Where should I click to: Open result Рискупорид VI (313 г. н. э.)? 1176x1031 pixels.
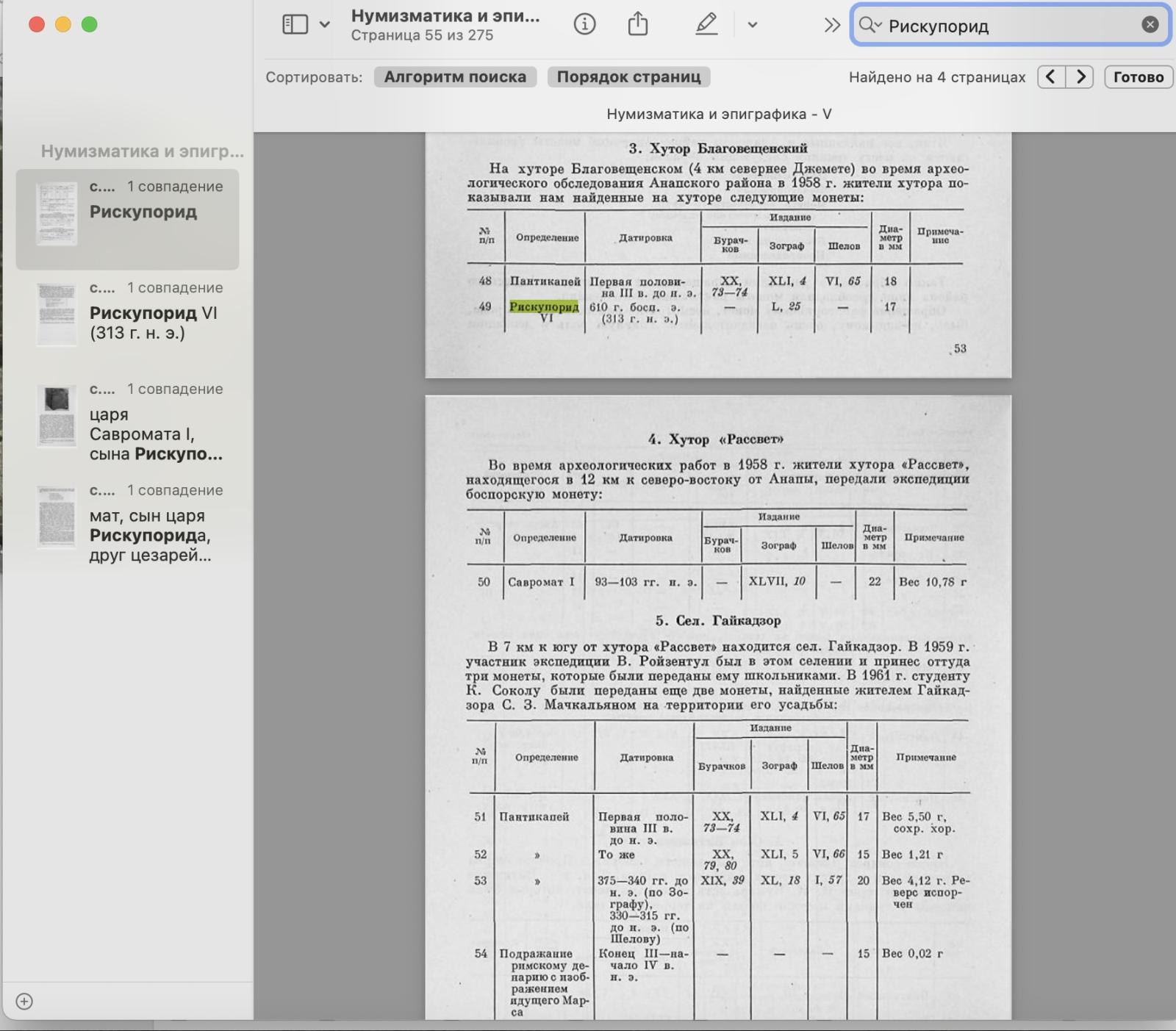[128, 315]
